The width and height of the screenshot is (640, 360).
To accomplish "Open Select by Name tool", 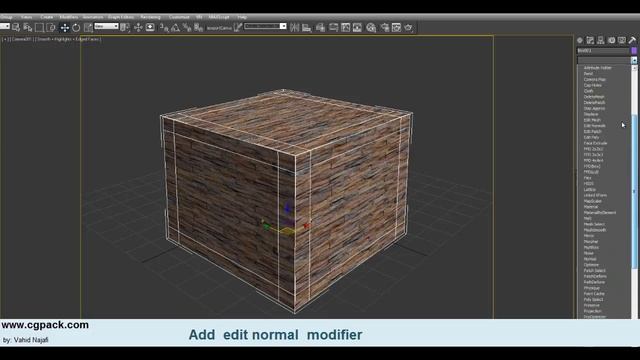I will (28, 27).
